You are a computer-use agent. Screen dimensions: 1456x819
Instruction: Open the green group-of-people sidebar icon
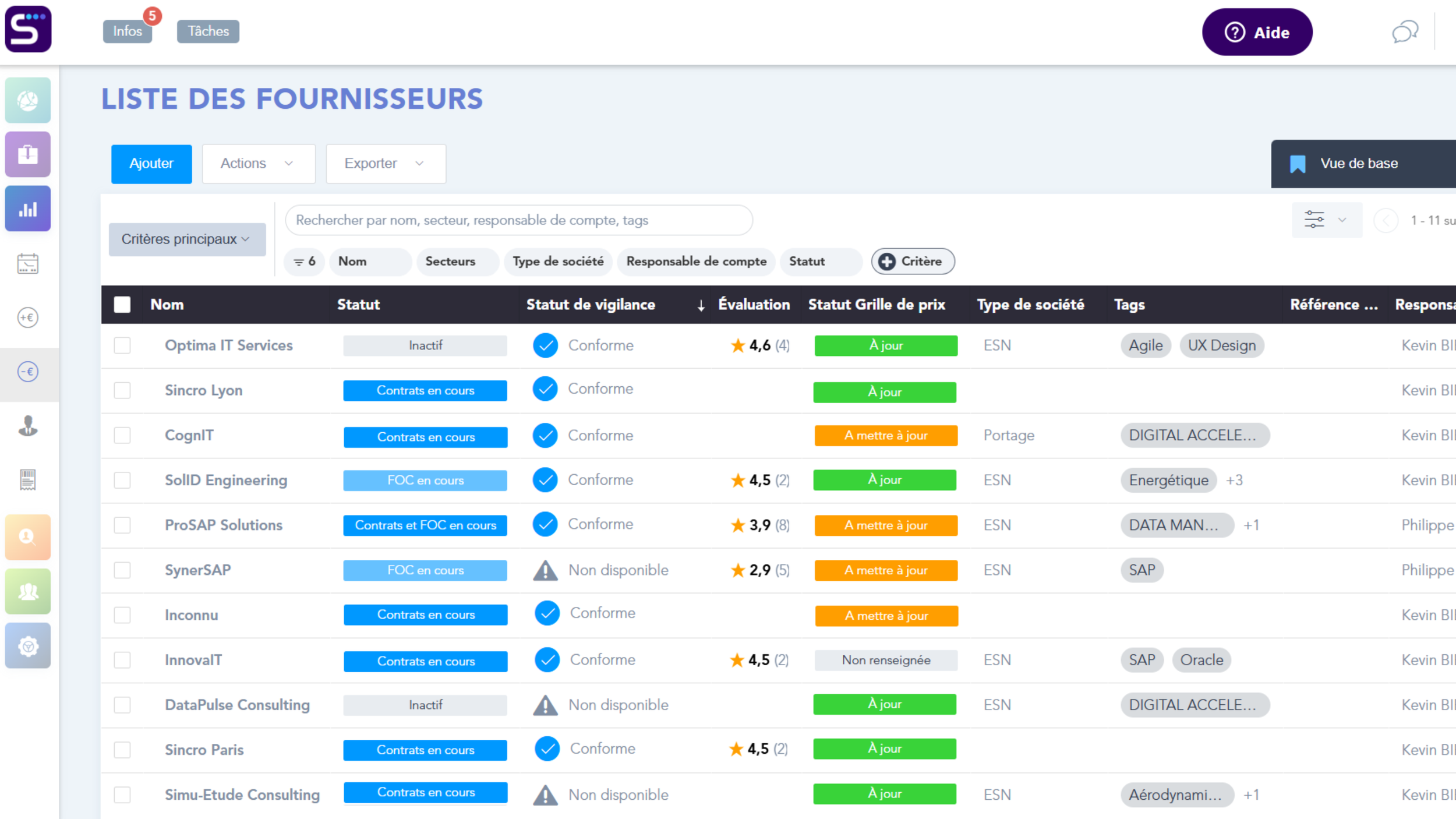pyautogui.click(x=27, y=591)
